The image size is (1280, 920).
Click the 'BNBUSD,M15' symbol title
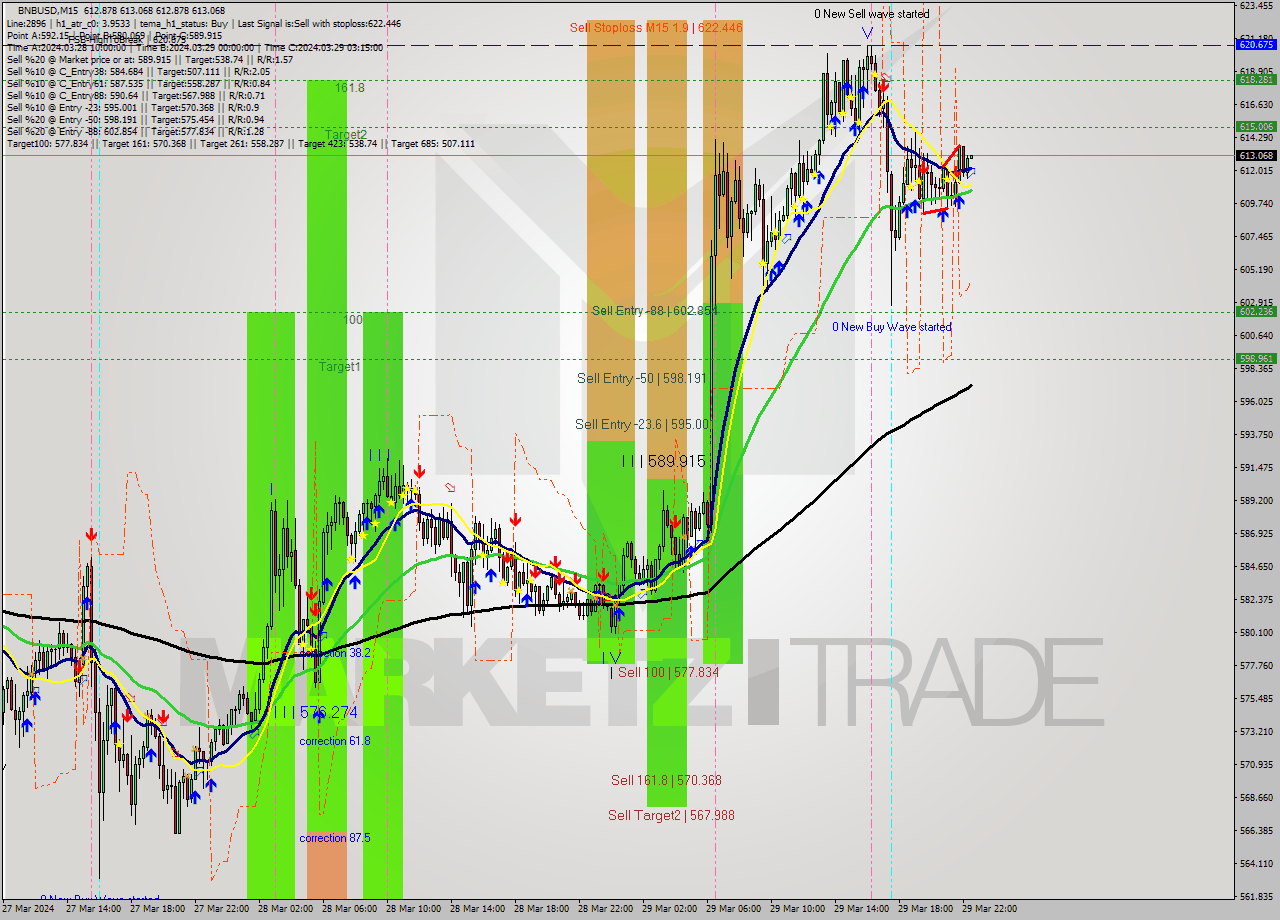[x=50, y=10]
